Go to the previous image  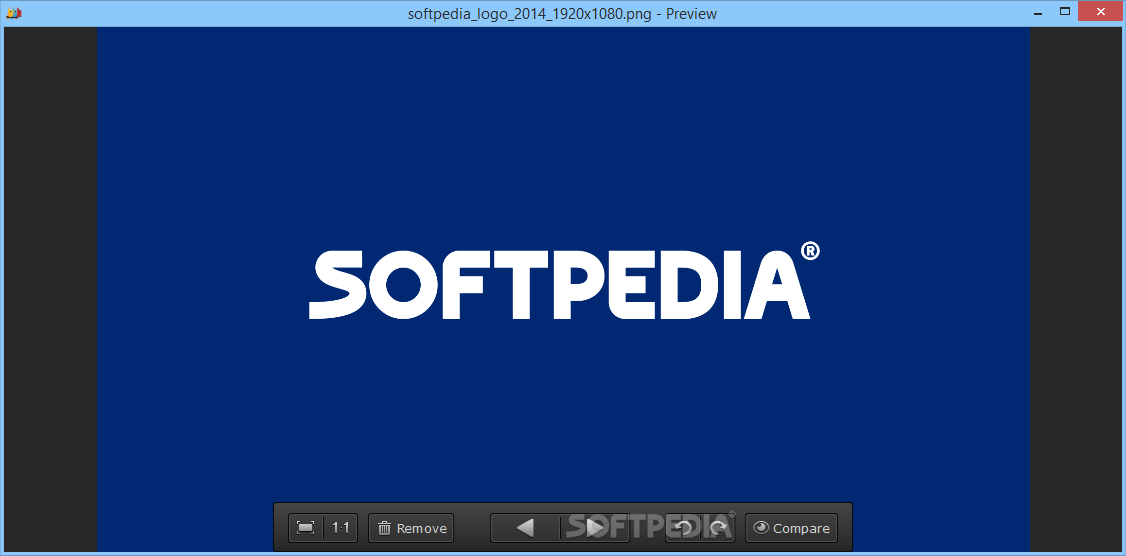point(525,528)
